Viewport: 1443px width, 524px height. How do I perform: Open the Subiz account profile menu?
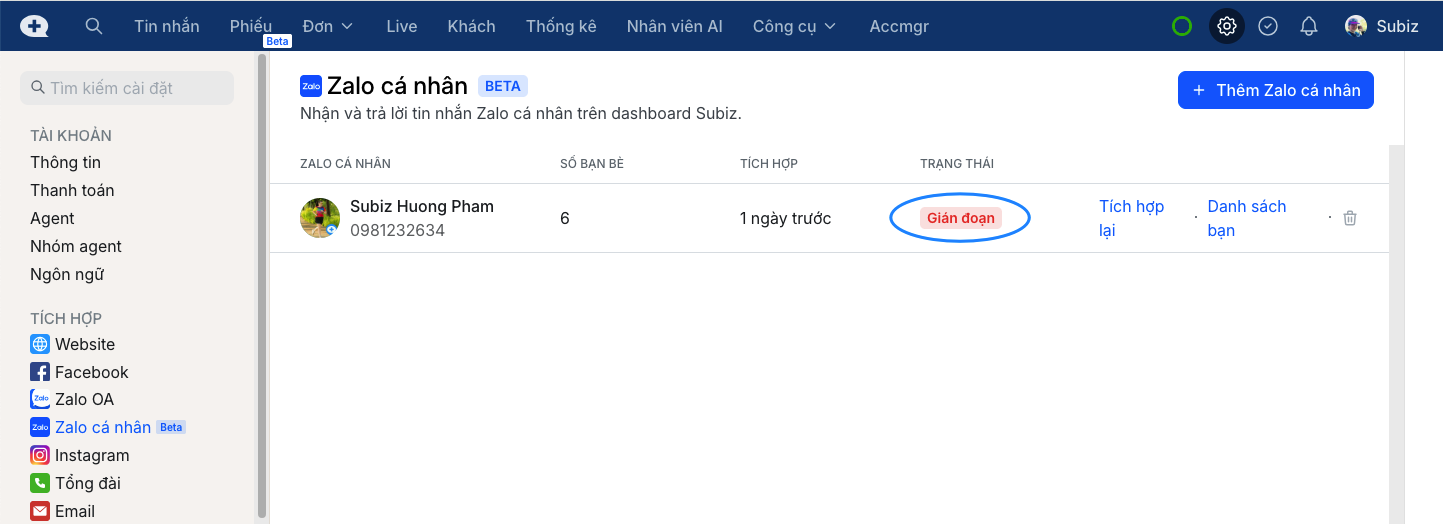[x=1382, y=26]
